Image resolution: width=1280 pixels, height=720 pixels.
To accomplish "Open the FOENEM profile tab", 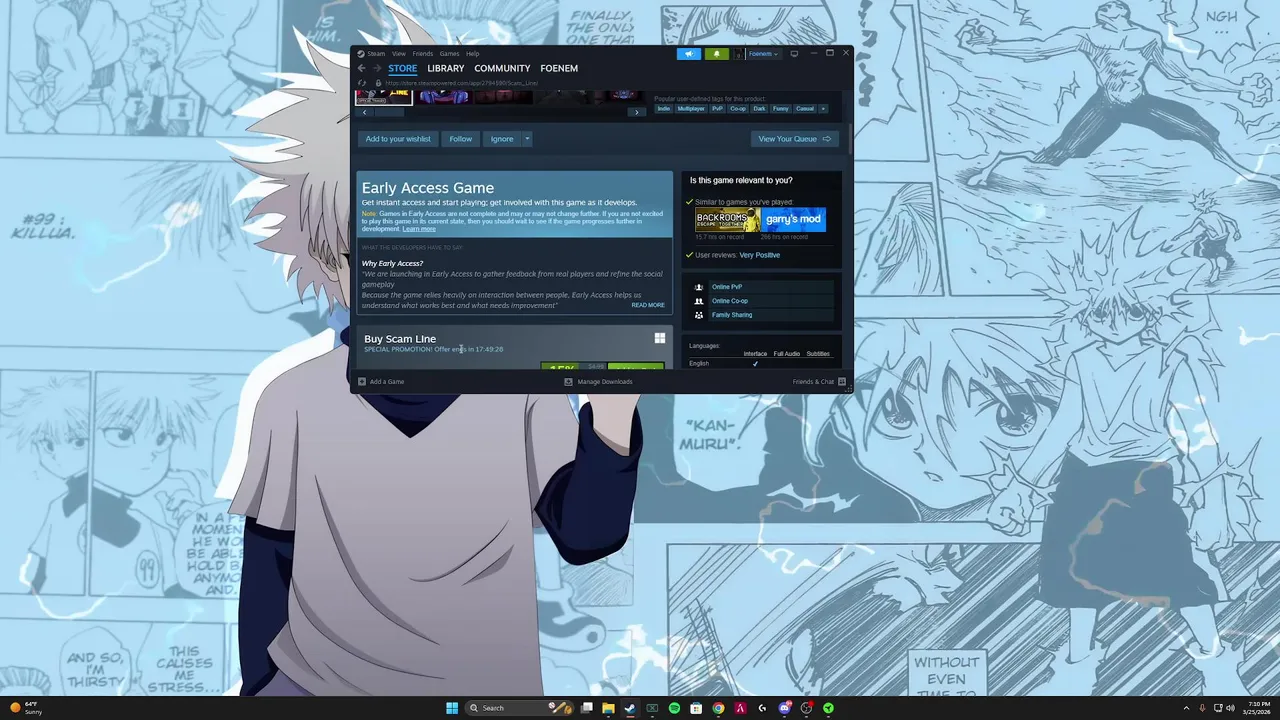I will pyautogui.click(x=559, y=68).
